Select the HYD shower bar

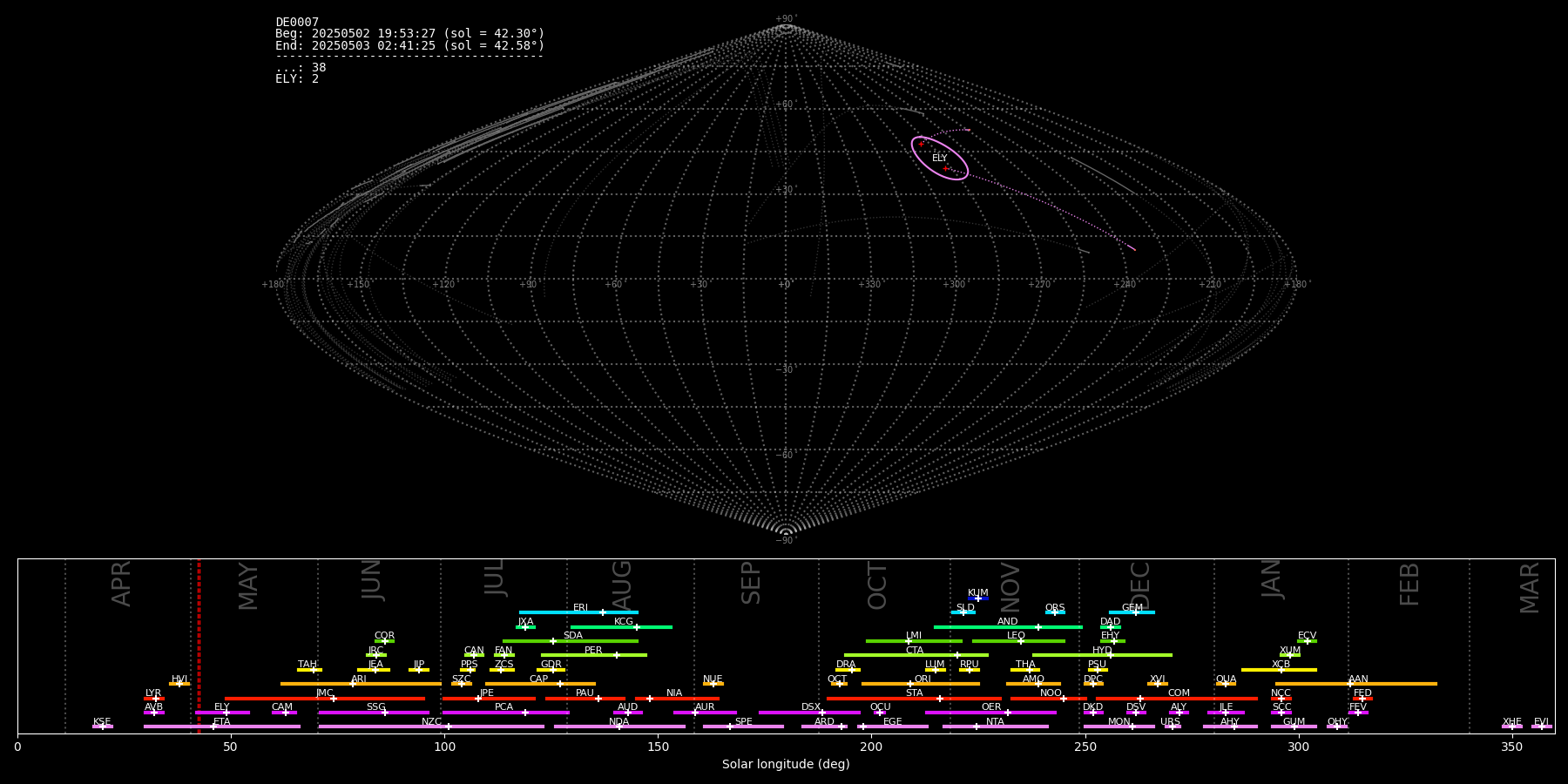point(1102,655)
